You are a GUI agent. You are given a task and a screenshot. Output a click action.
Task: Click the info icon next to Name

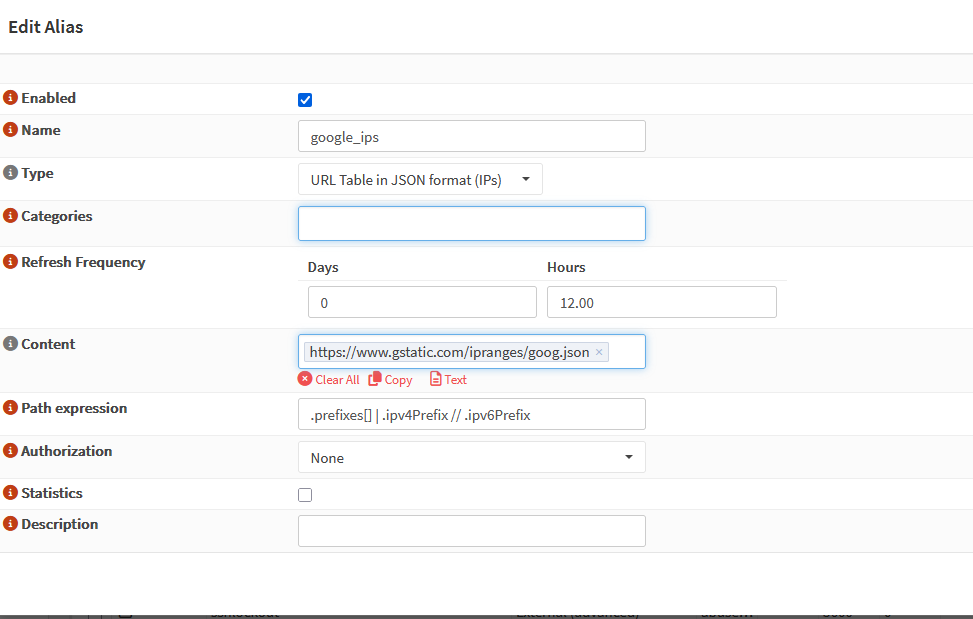pyautogui.click(x=11, y=130)
